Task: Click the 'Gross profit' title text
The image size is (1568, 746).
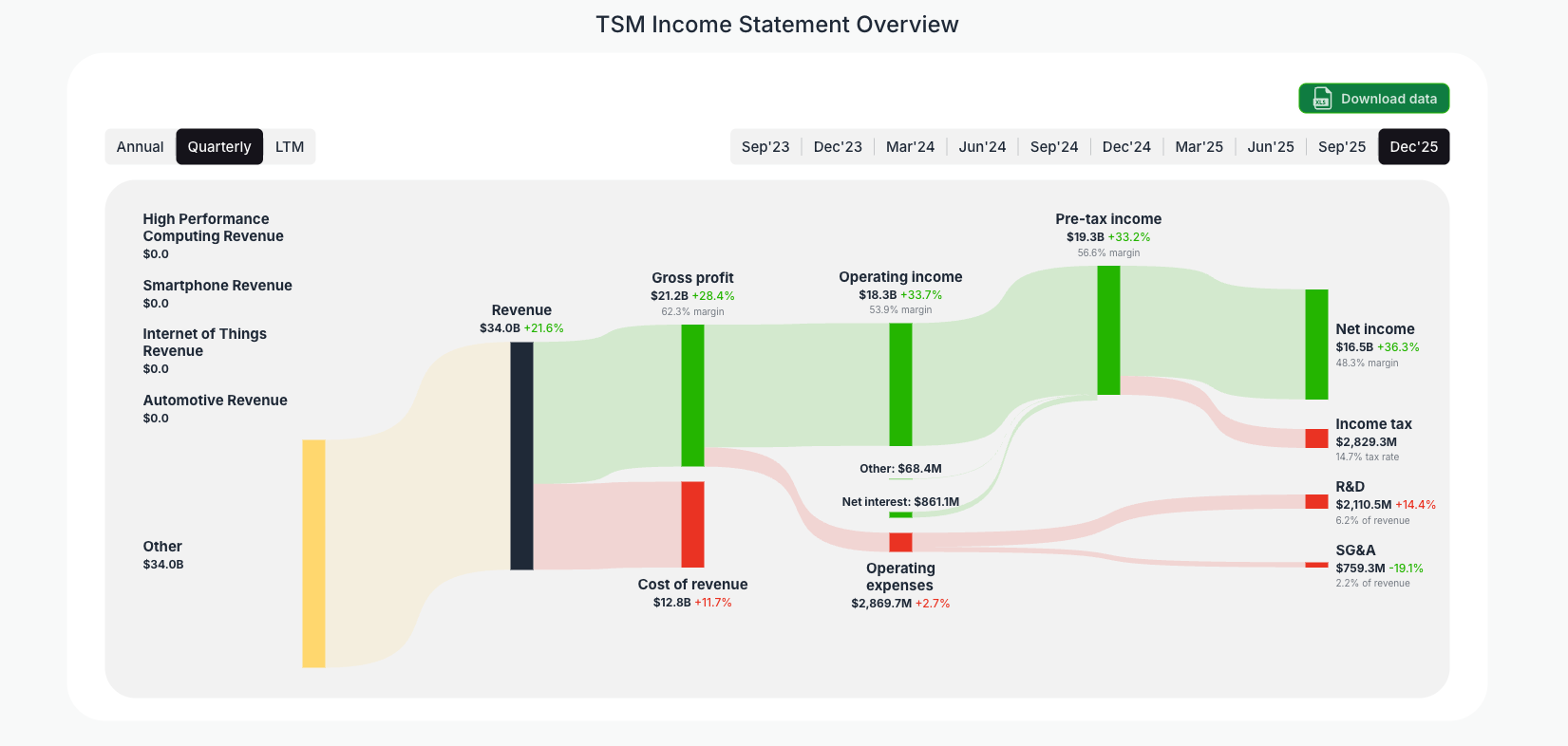Action: pos(692,278)
